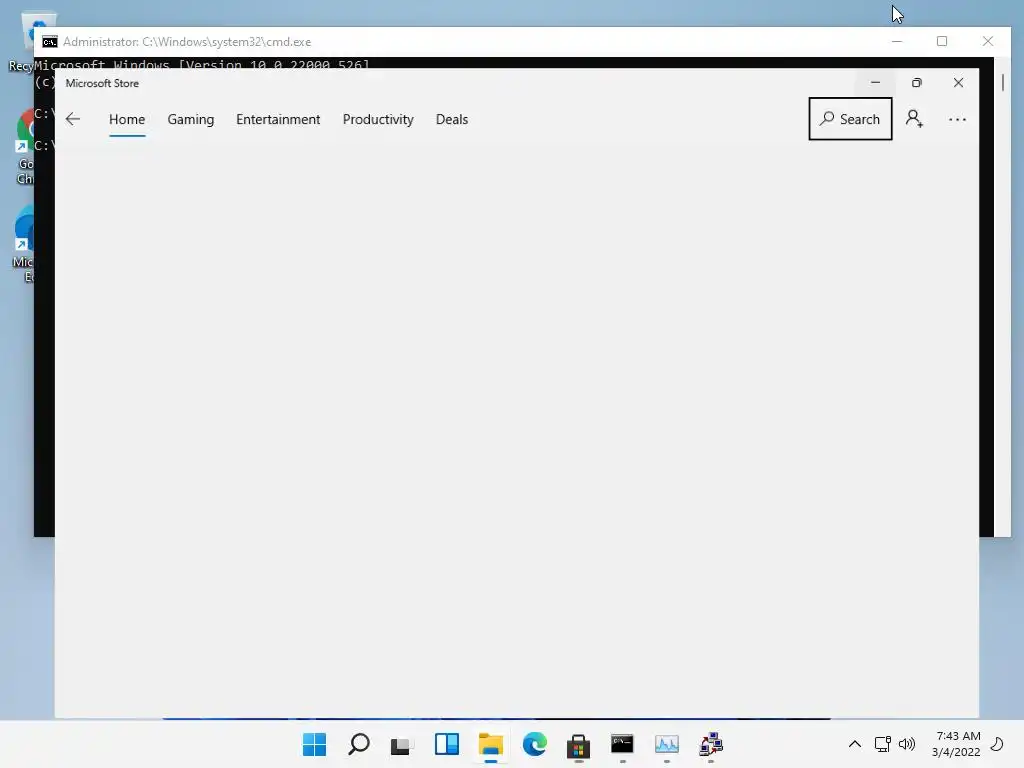Select the Google Chrome desktop shortcut
The image size is (1024, 768).
point(23,147)
